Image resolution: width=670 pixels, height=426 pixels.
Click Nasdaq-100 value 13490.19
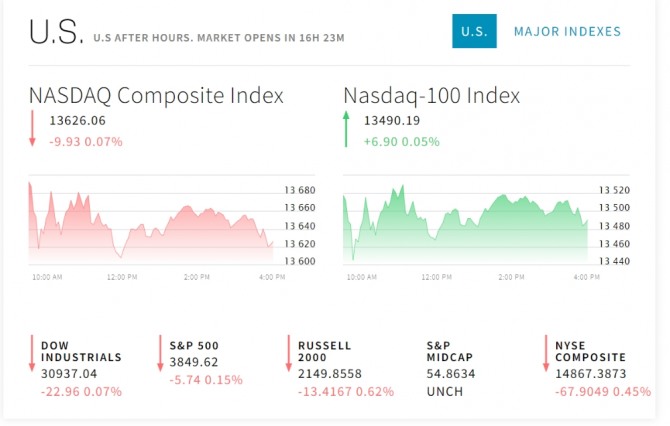(391, 121)
